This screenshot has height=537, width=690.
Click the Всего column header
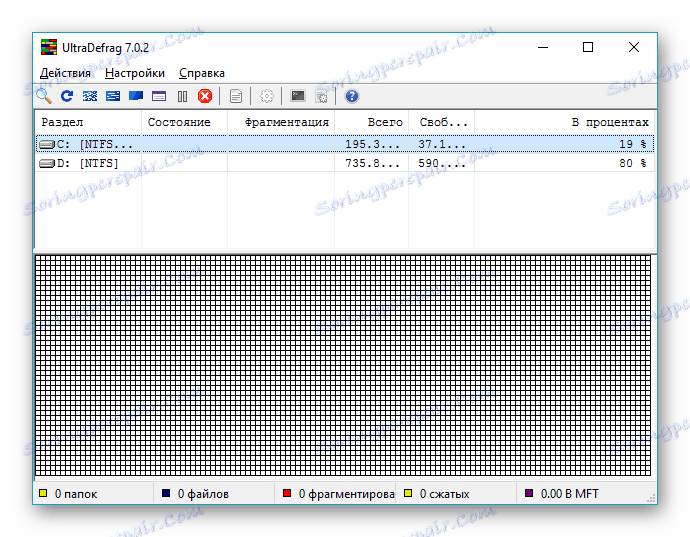click(x=371, y=122)
